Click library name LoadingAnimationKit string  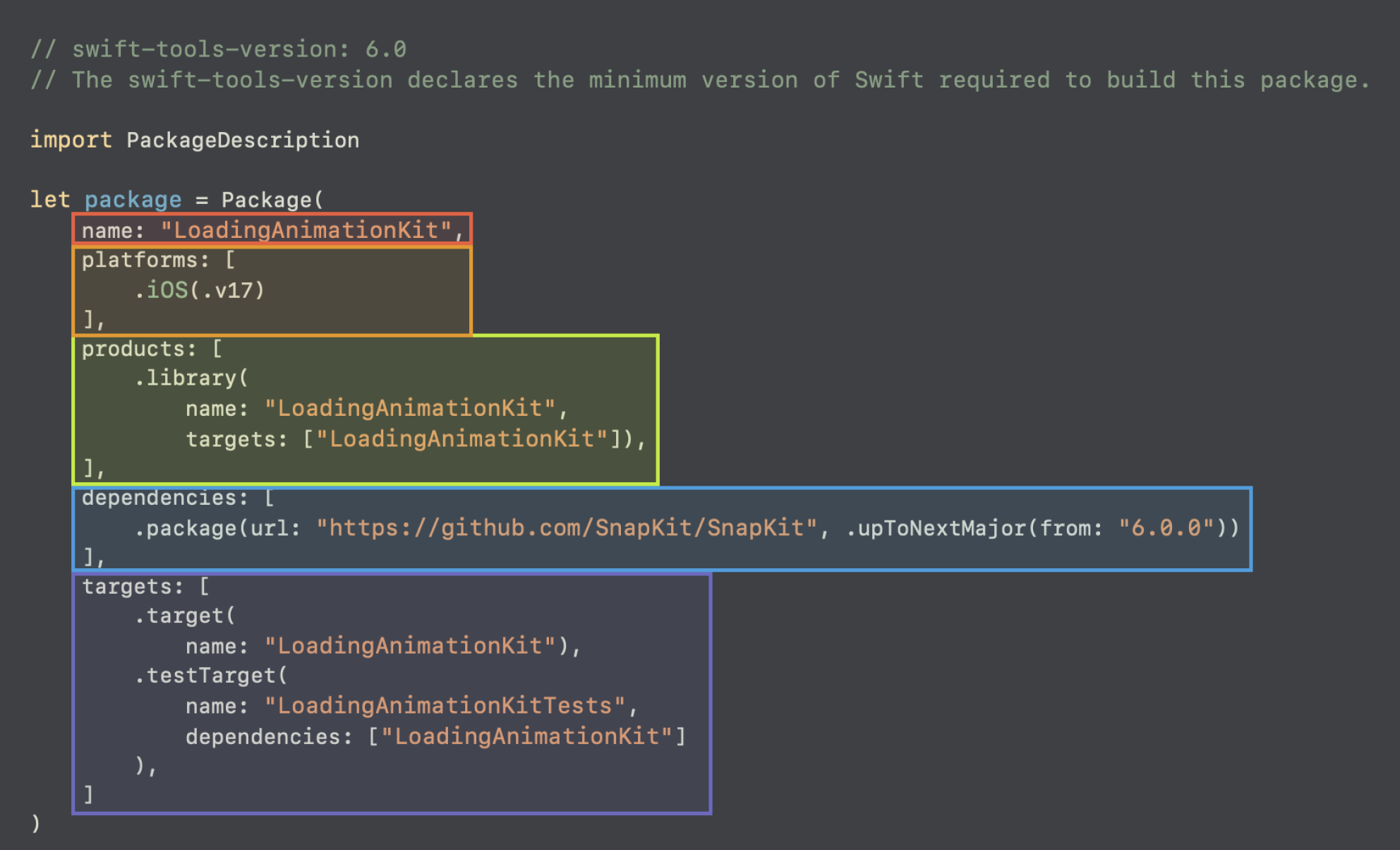click(x=410, y=408)
